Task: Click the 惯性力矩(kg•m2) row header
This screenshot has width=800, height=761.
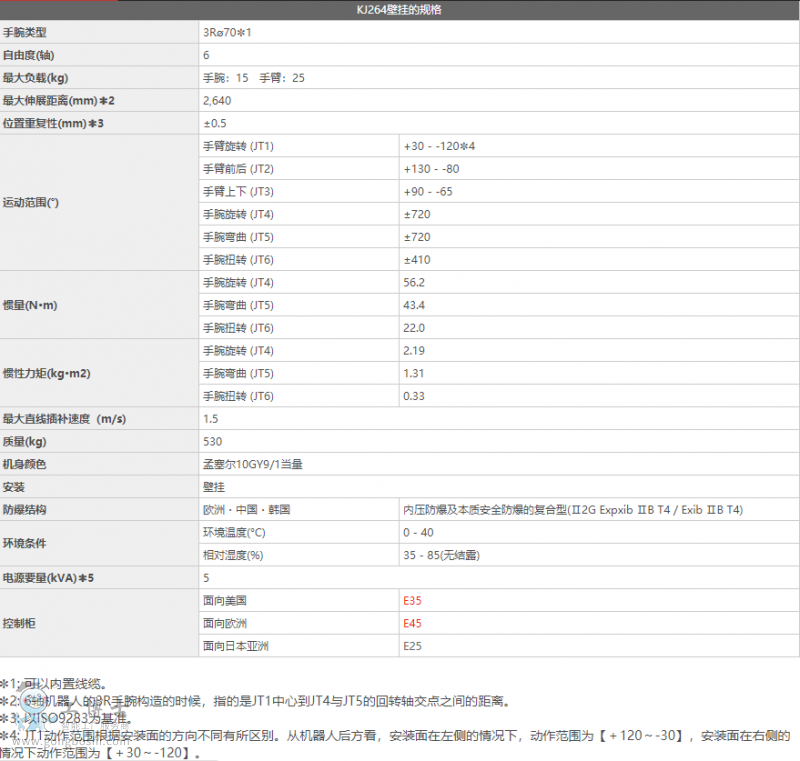Action: (46, 373)
